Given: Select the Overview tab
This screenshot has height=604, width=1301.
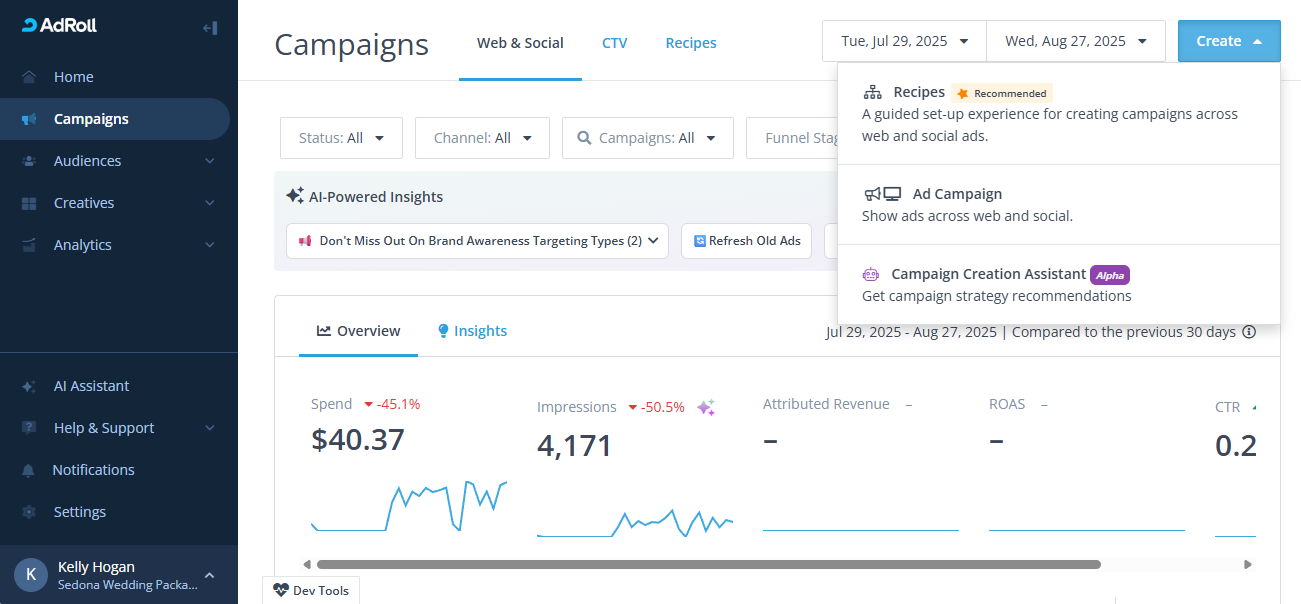Looking at the screenshot, I should click(358, 331).
